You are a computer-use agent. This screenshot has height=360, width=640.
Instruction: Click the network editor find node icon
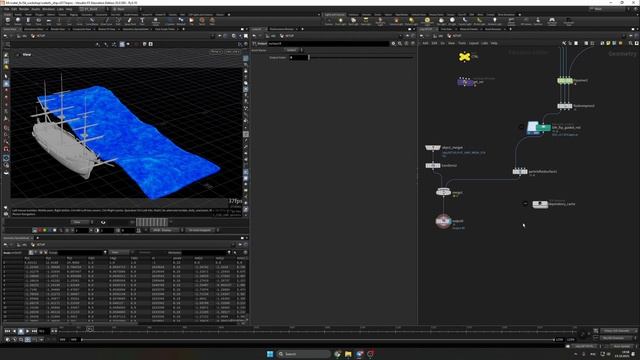[x=631, y=43]
